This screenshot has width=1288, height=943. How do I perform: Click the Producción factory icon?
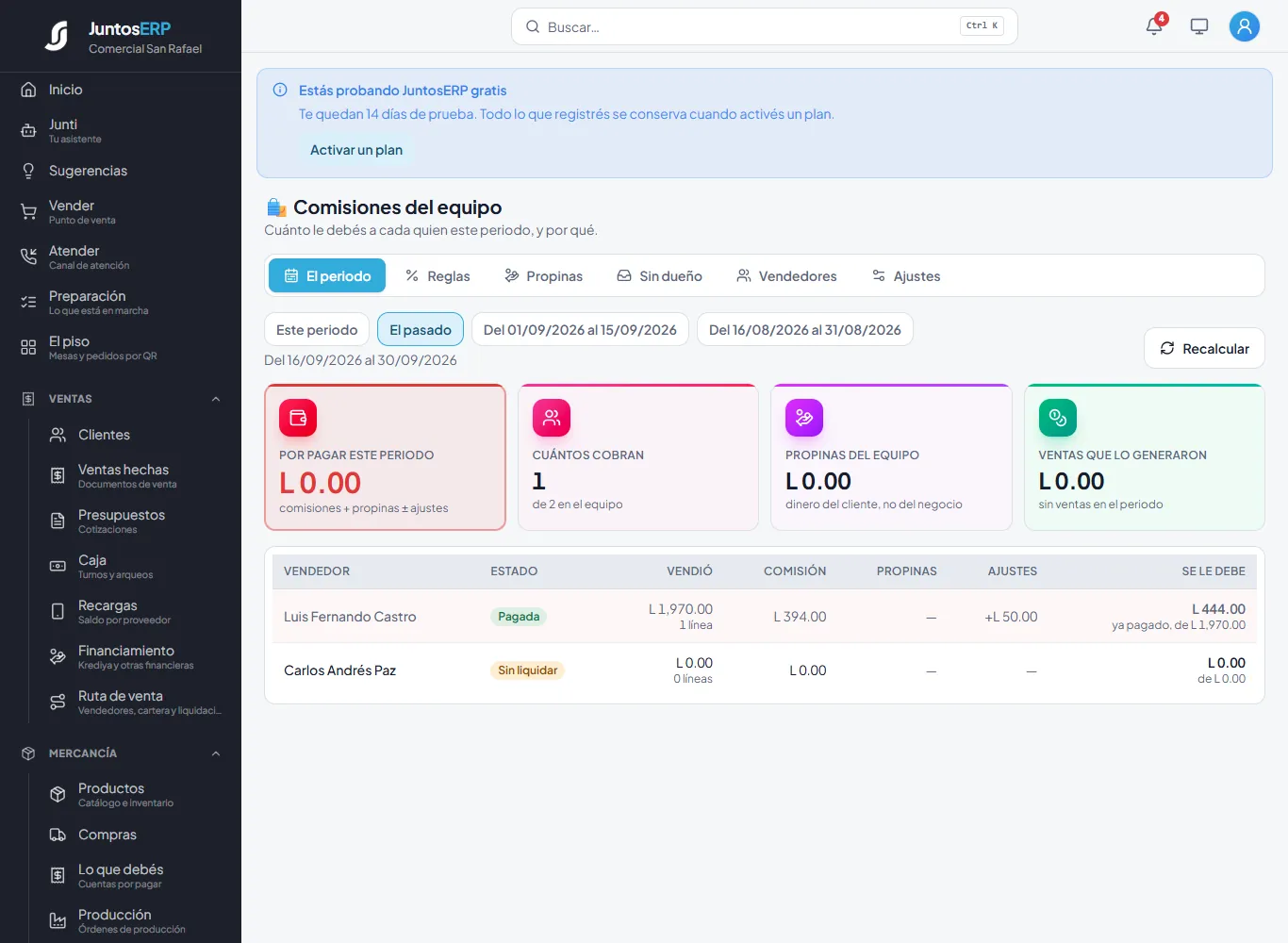[58, 921]
